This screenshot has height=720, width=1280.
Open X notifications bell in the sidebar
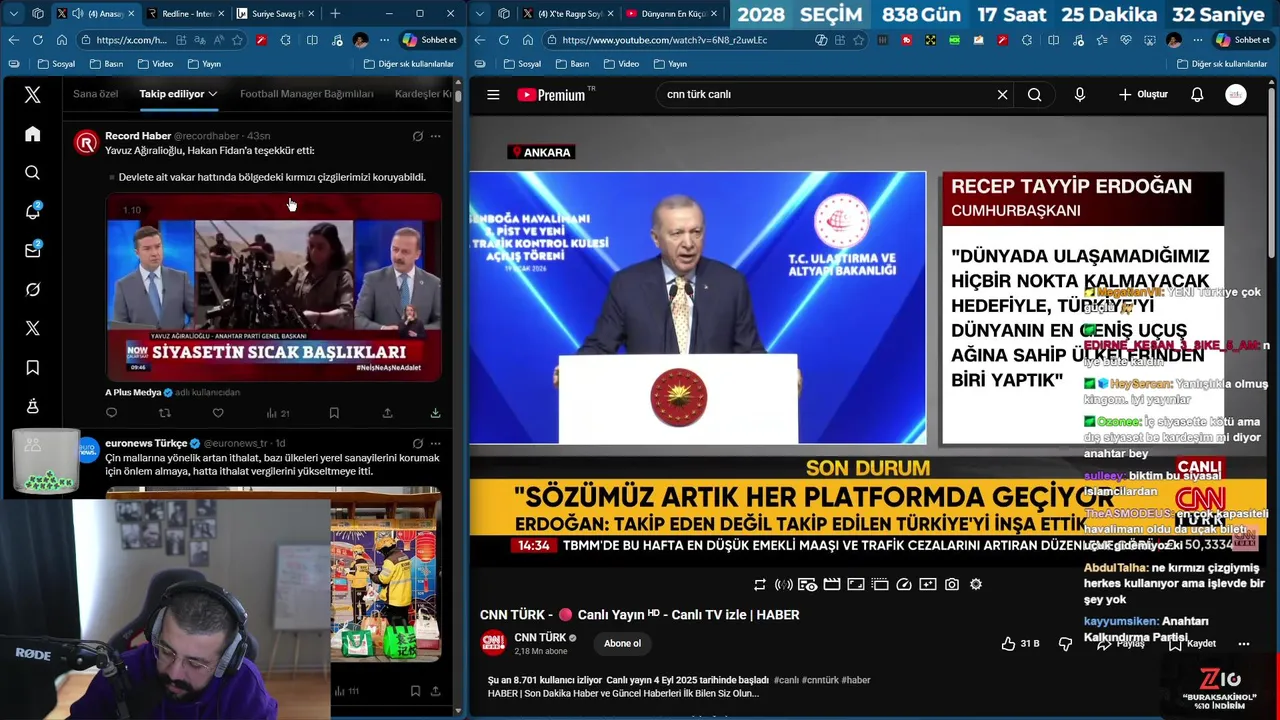tap(33, 211)
